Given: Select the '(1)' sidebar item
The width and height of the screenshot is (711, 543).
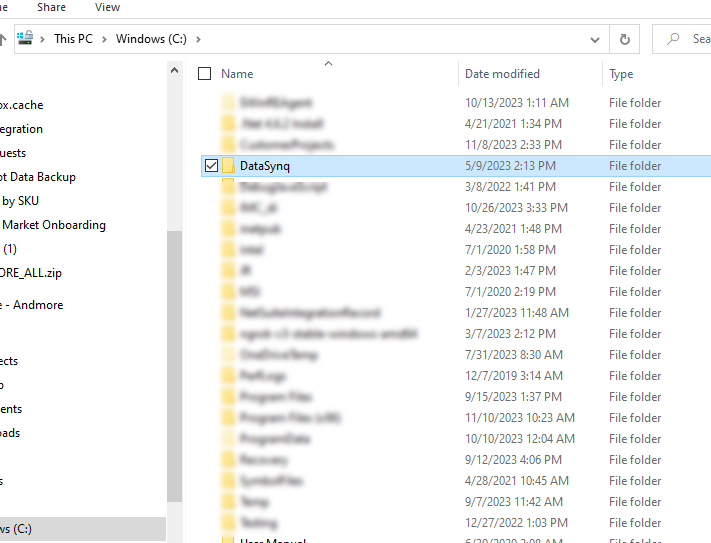Looking at the screenshot, I should [10, 249].
